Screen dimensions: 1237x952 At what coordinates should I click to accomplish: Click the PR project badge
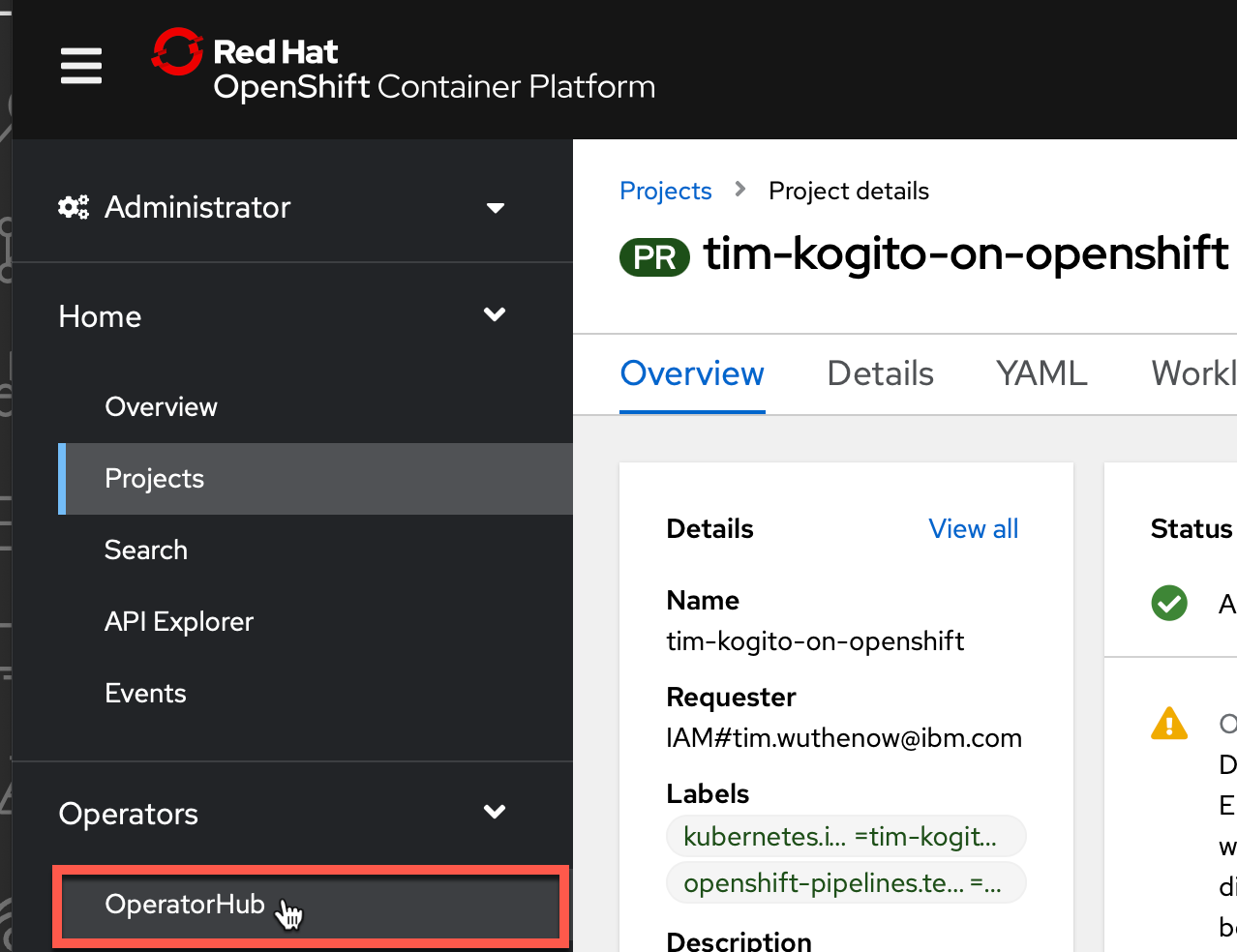(654, 257)
